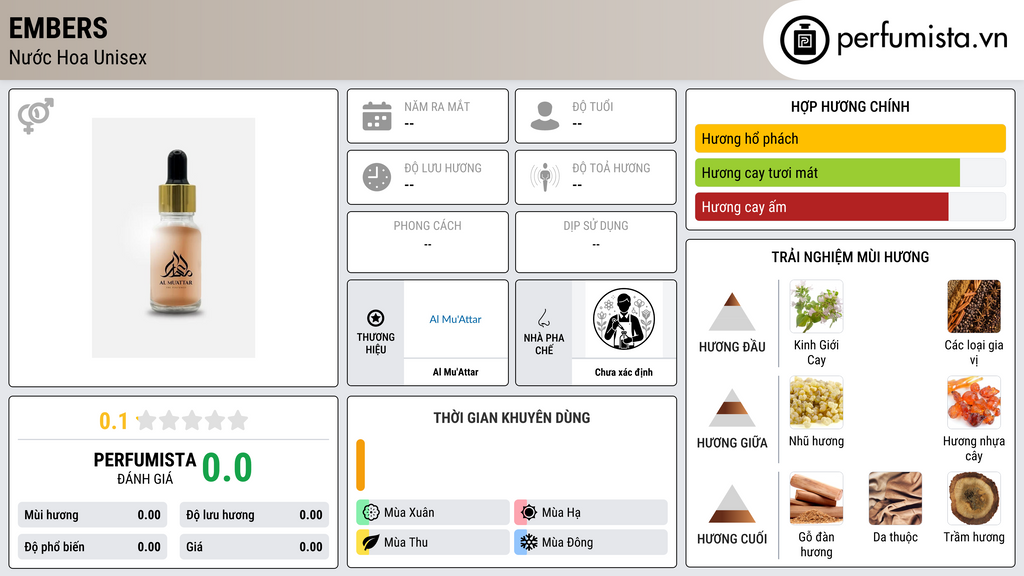Click the calendar icon beside Năm ra mắt

tap(377, 116)
